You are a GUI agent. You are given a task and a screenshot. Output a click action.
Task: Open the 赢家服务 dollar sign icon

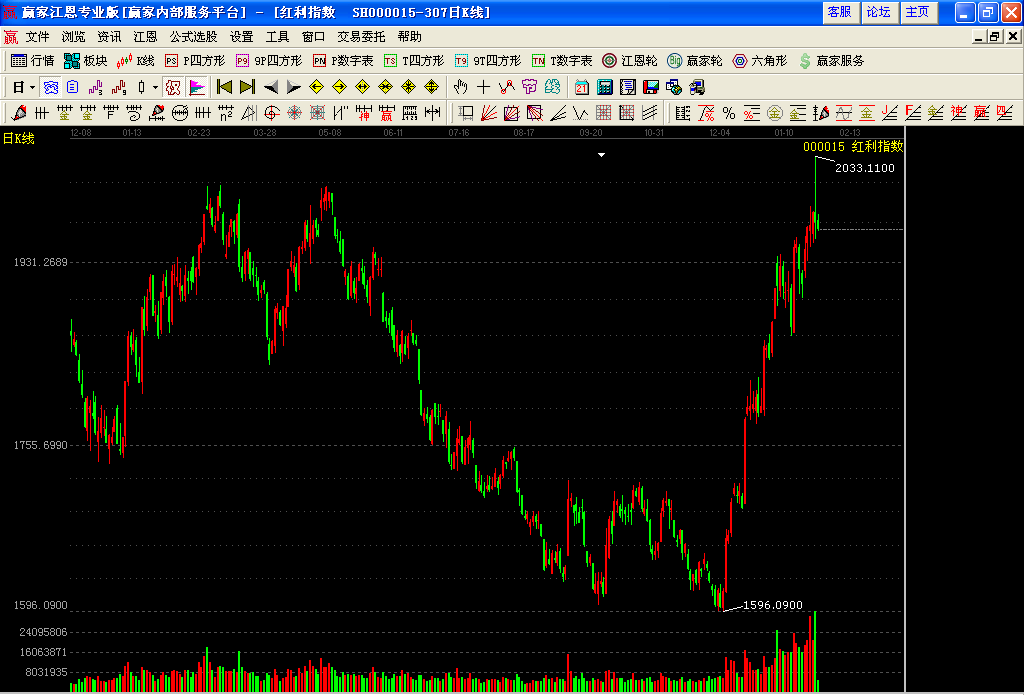tap(831, 61)
